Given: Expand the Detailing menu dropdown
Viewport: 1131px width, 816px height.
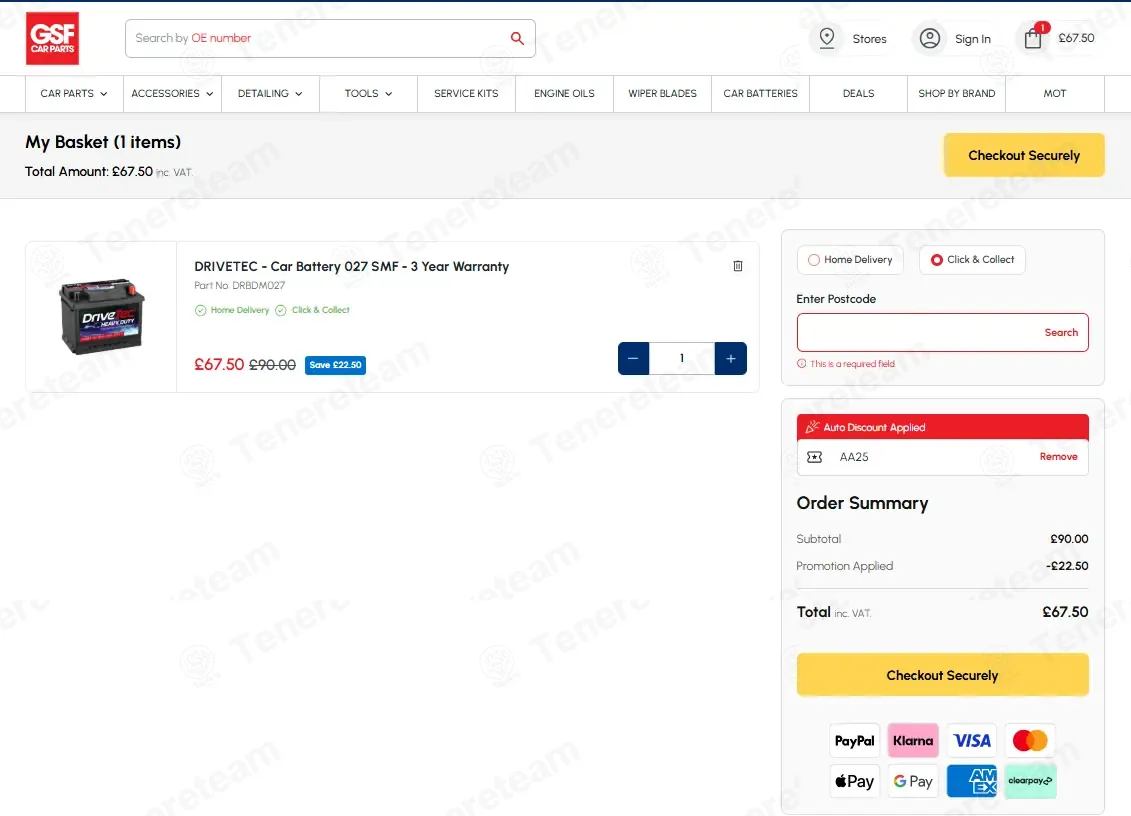Looking at the screenshot, I should tap(270, 94).
